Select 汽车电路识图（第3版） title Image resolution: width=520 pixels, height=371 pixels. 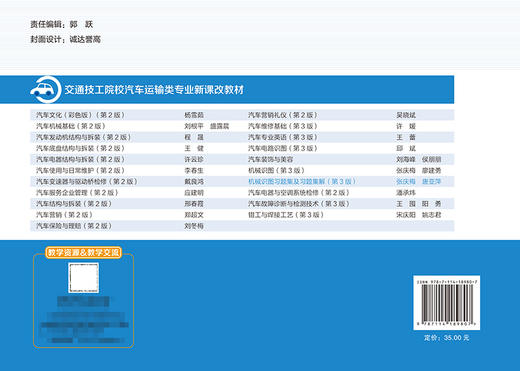(x=283, y=148)
